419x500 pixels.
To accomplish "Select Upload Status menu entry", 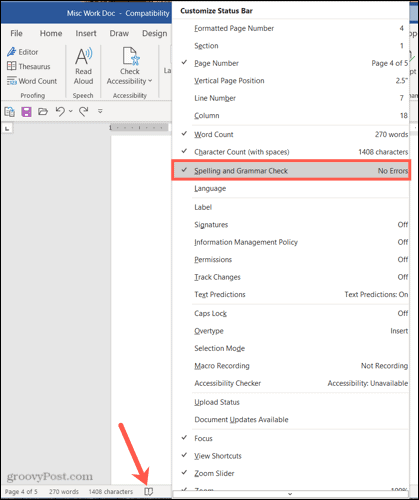I will point(291,402).
